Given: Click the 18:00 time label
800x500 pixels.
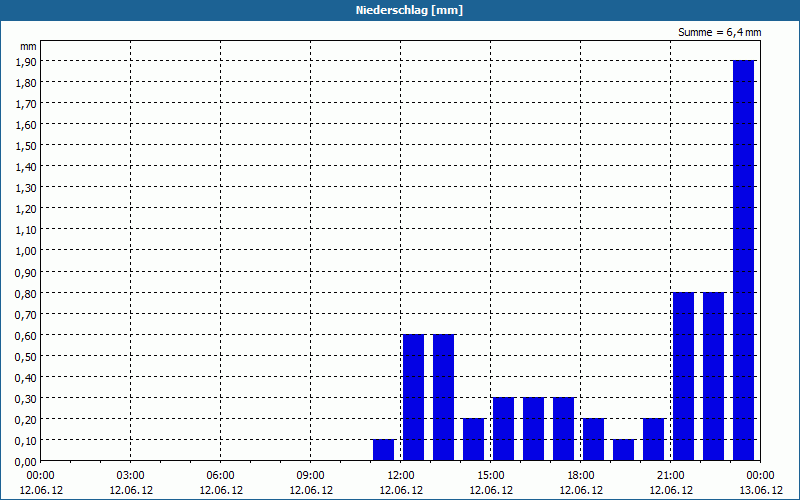Looking at the screenshot, I should 581,476.
